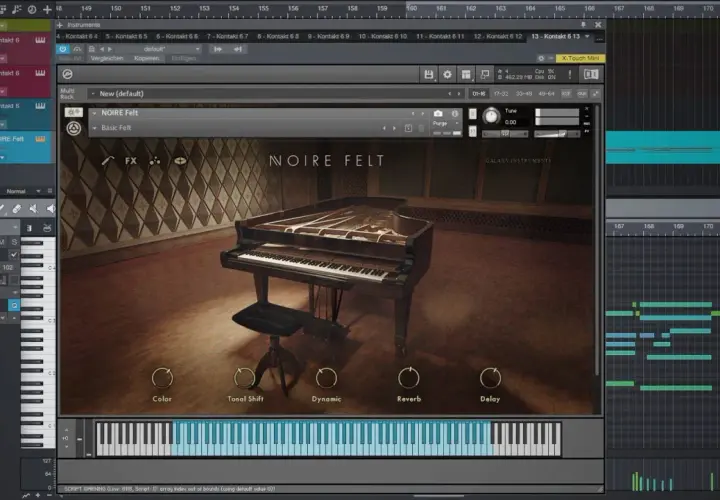This screenshot has width=720, height=500.
Task: Click the Native Instruments circular logo icon
Action: (73, 128)
